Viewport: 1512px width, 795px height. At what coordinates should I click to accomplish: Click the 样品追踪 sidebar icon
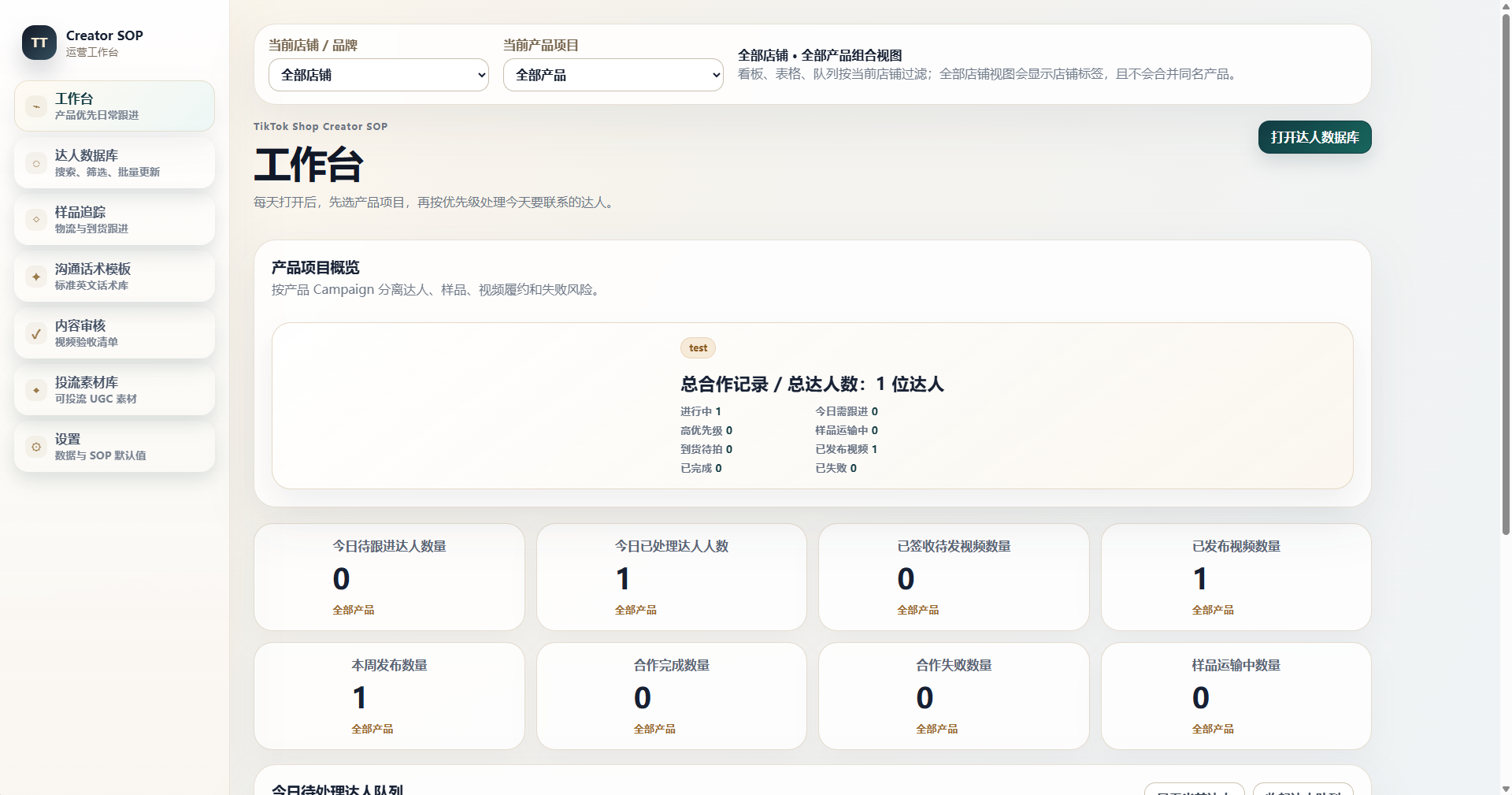point(36,220)
